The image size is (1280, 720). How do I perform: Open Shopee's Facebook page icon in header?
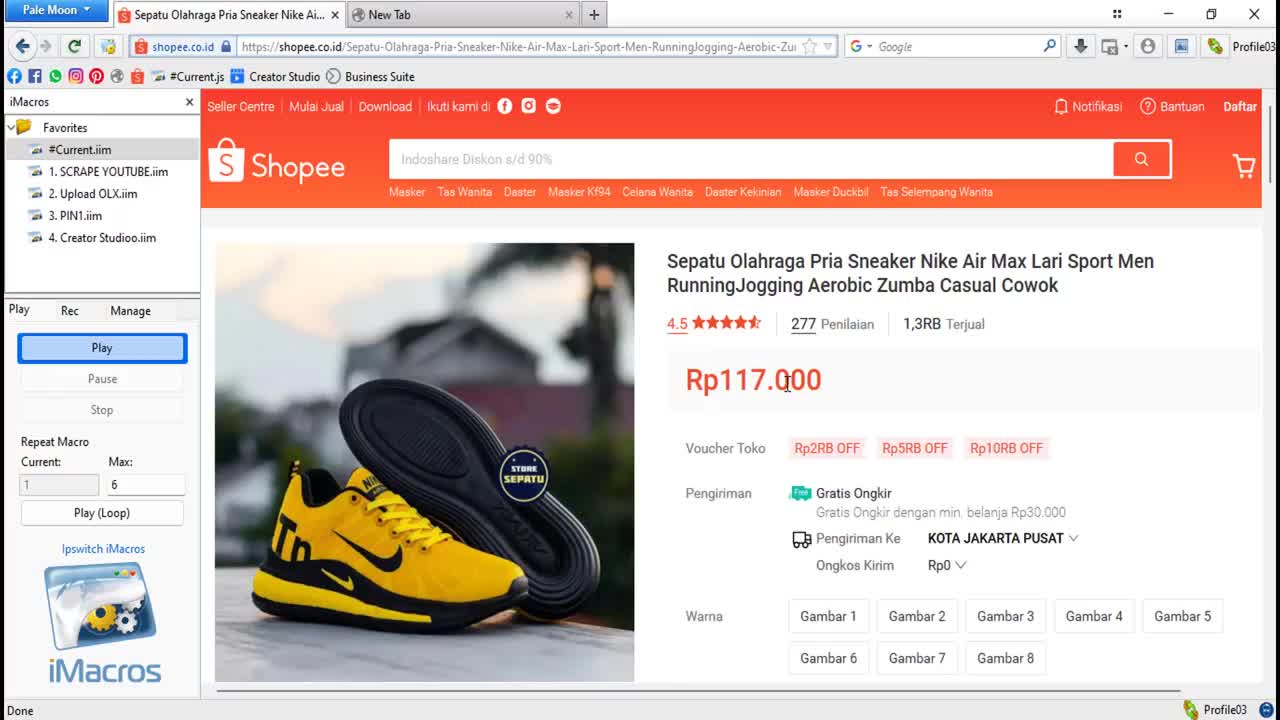(x=505, y=106)
